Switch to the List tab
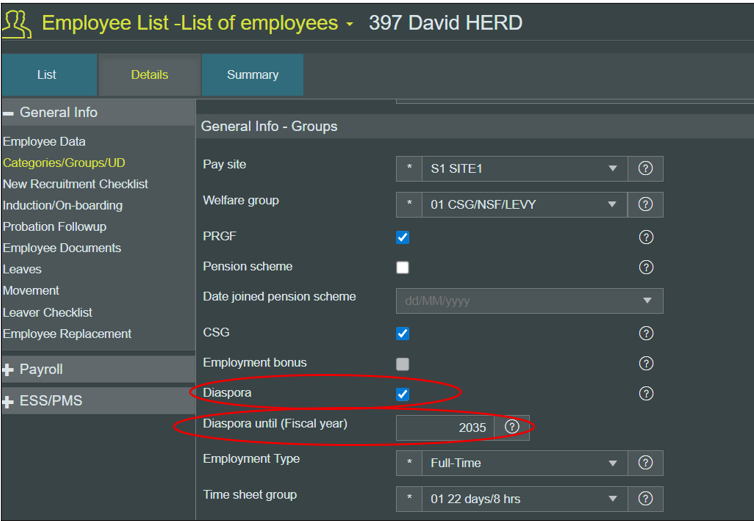The image size is (754, 521). click(47, 75)
